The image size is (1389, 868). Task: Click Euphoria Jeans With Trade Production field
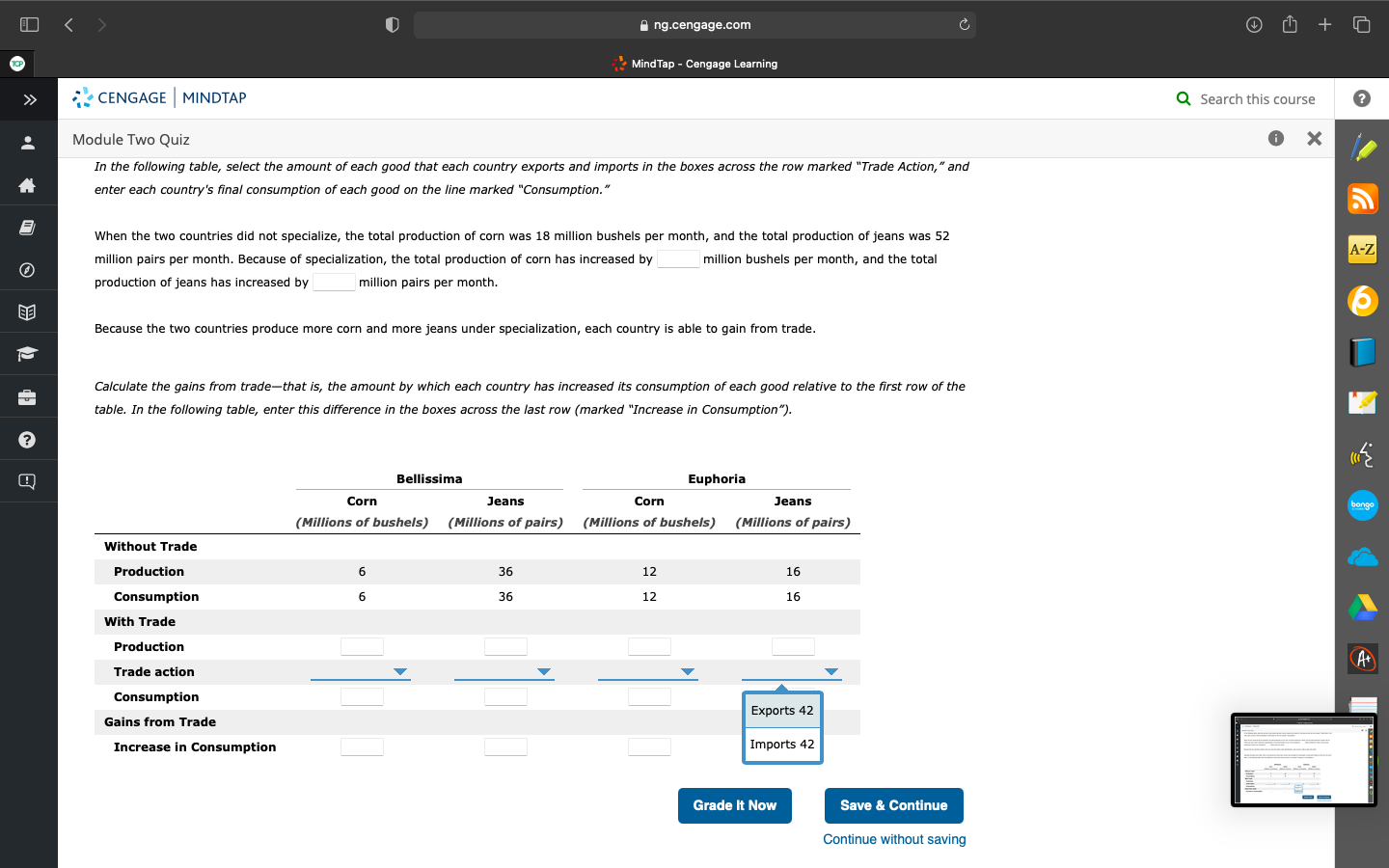(793, 646)
